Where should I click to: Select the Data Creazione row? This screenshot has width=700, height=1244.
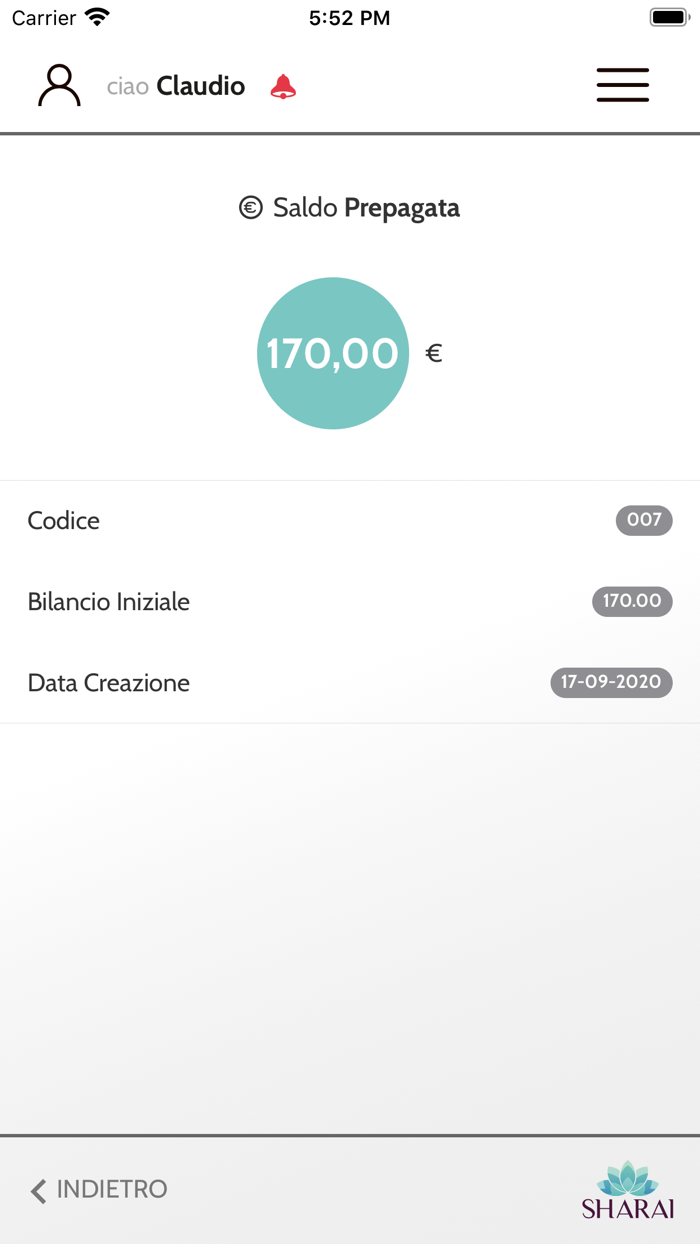109,683
